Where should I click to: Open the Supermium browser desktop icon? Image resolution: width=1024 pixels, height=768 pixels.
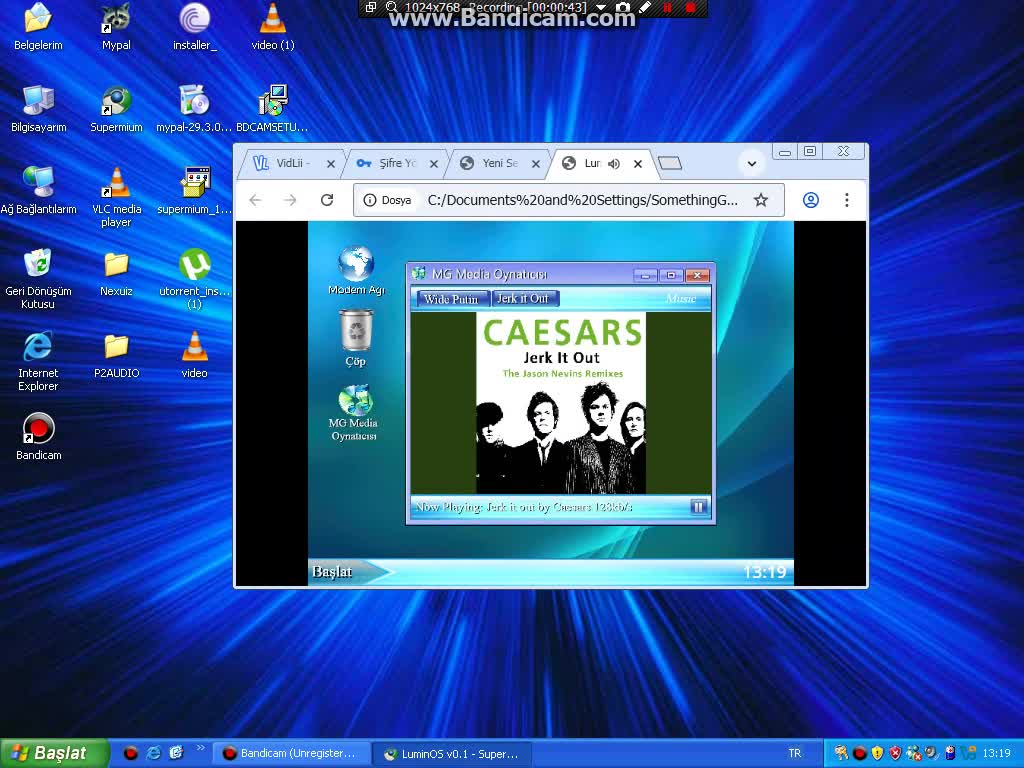click(115, 100)
